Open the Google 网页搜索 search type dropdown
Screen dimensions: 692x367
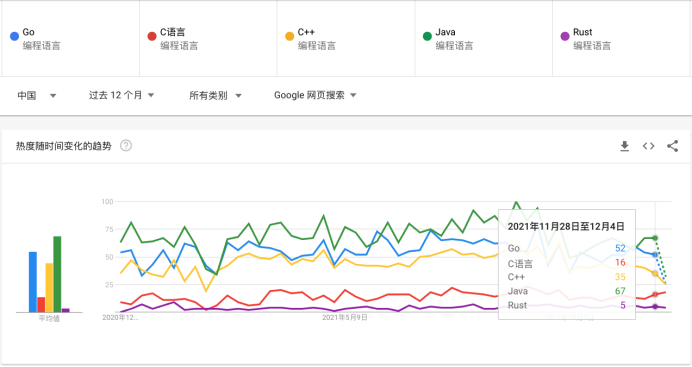(315, 95)
